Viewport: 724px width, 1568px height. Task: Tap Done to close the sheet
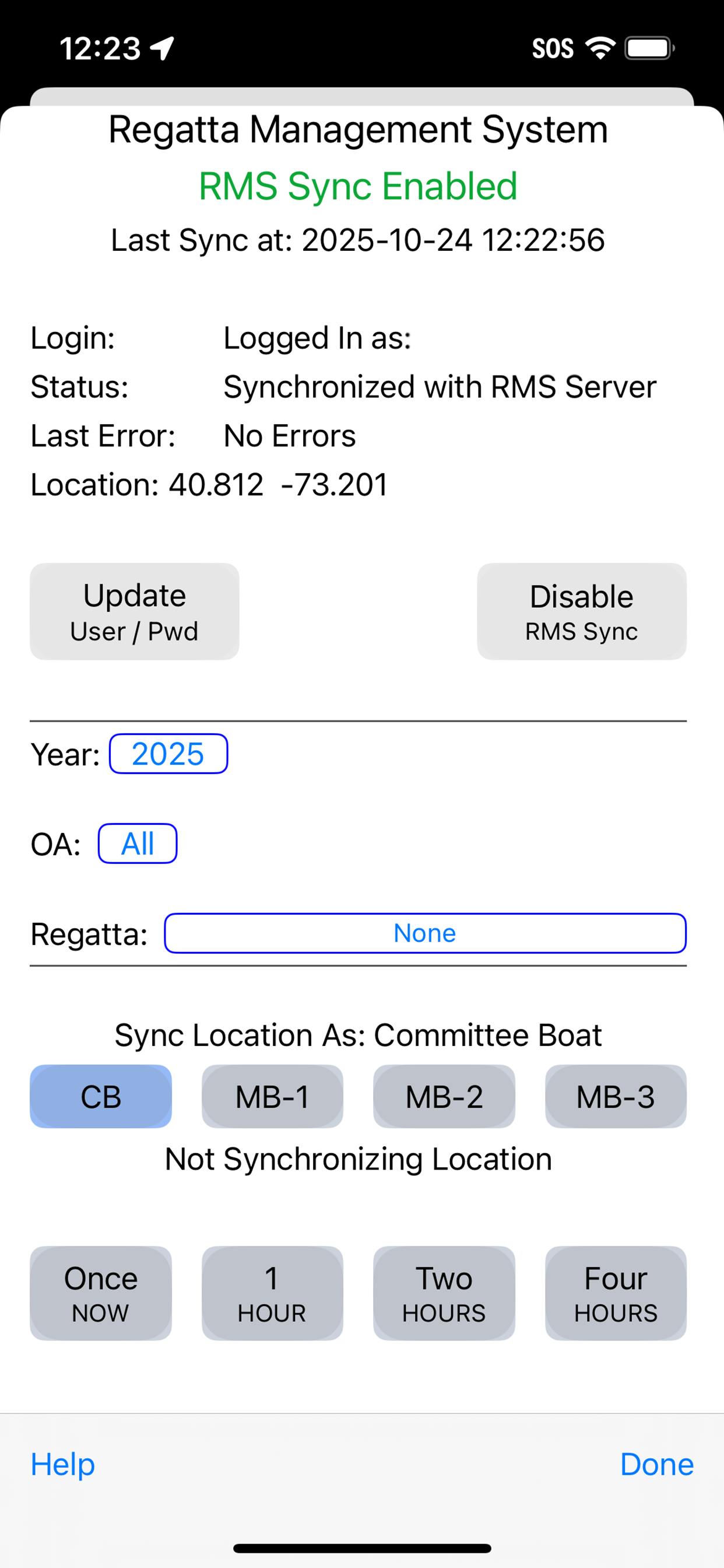pos(656,1464)
